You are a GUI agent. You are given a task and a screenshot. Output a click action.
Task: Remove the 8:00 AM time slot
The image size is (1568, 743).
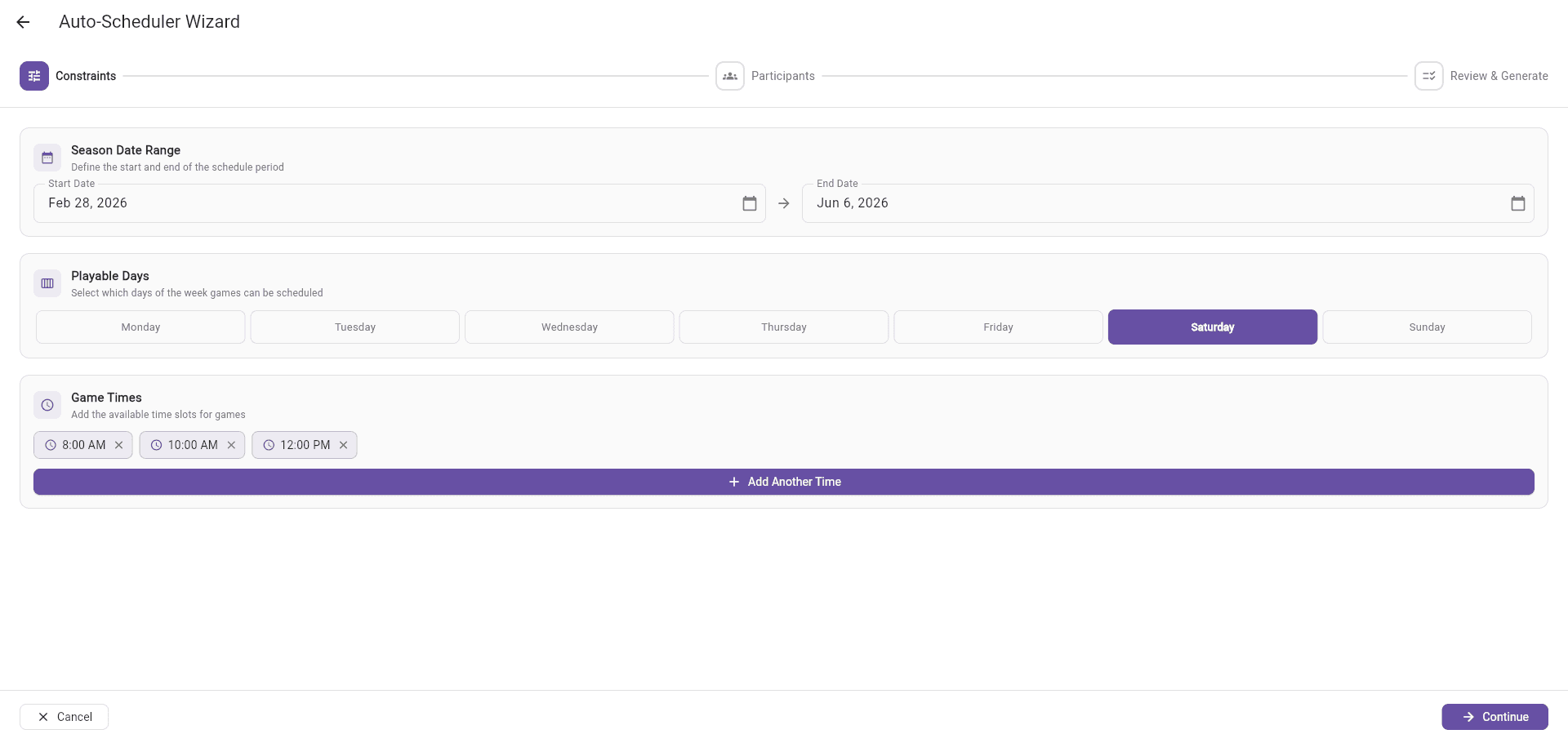coord(119,445)
